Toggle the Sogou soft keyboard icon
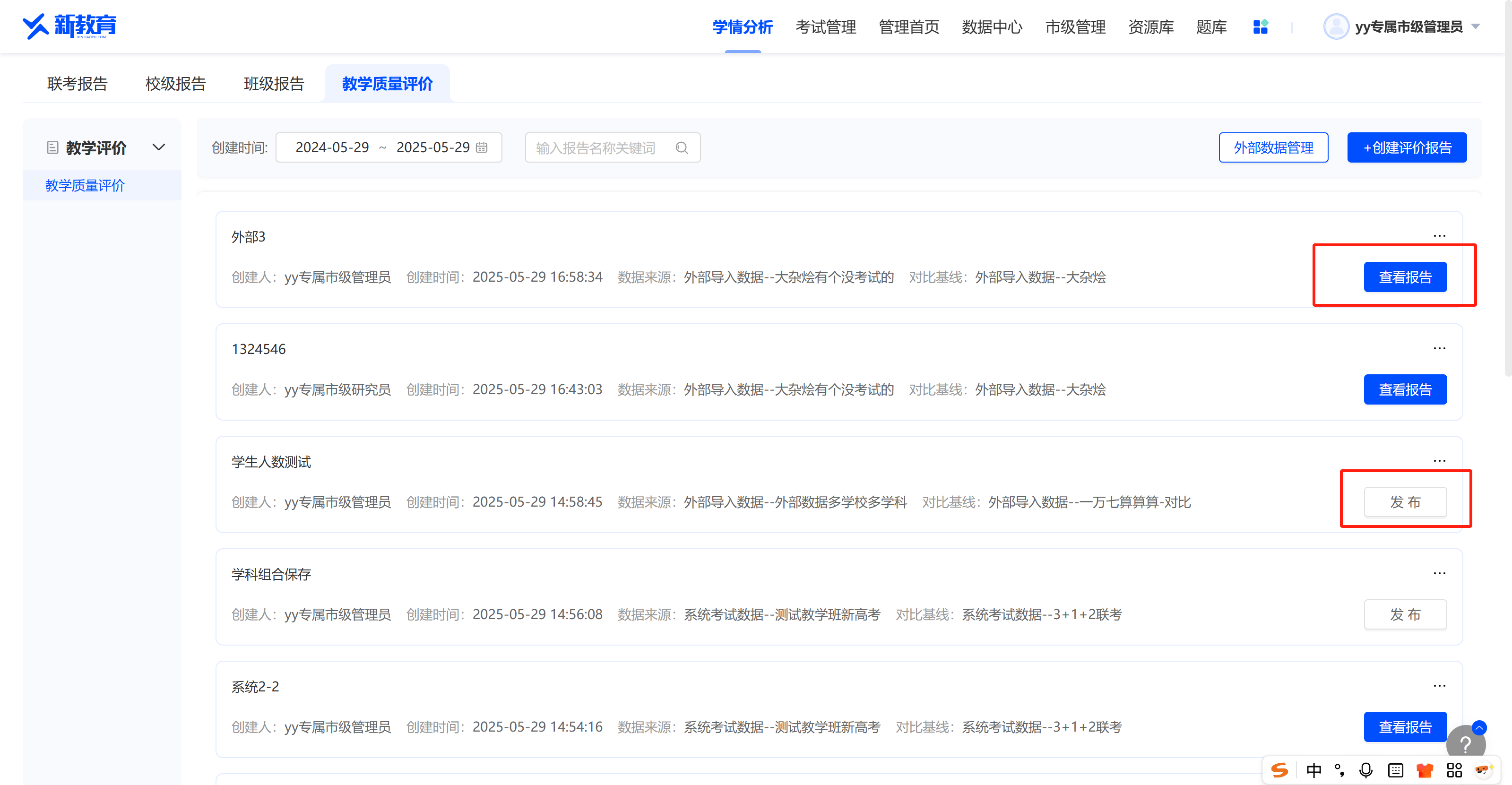1512x785 pixels. coord(1395,770)
